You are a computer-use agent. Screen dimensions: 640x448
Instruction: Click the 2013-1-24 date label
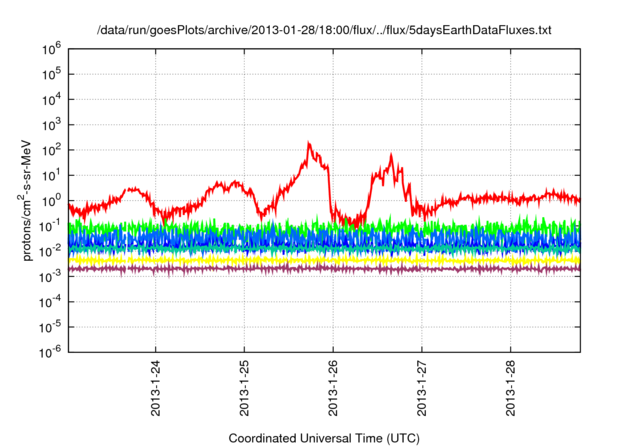coord(156,388)
